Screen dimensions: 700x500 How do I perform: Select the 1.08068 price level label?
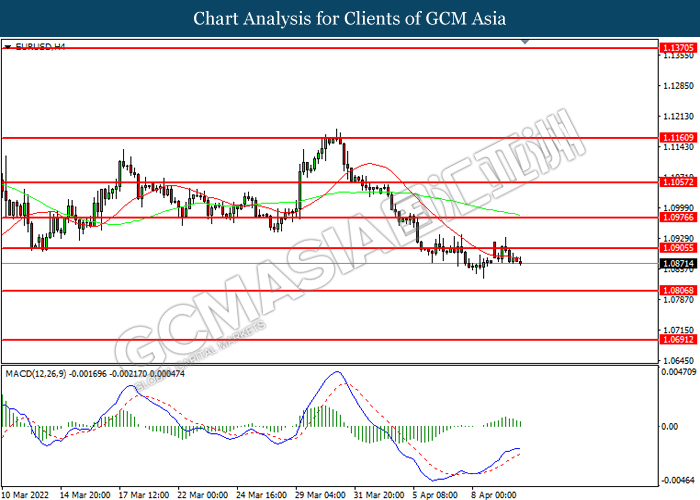678,290
